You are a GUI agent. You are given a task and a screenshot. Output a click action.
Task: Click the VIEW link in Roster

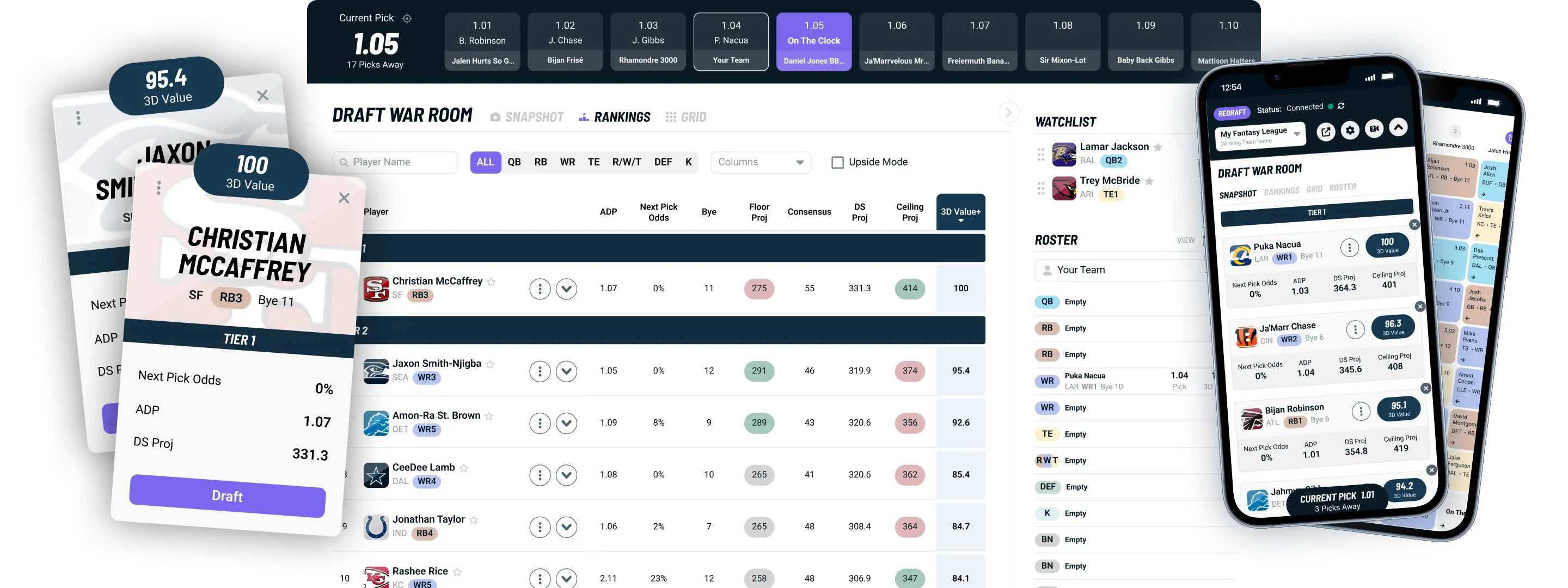[1186, 241]
